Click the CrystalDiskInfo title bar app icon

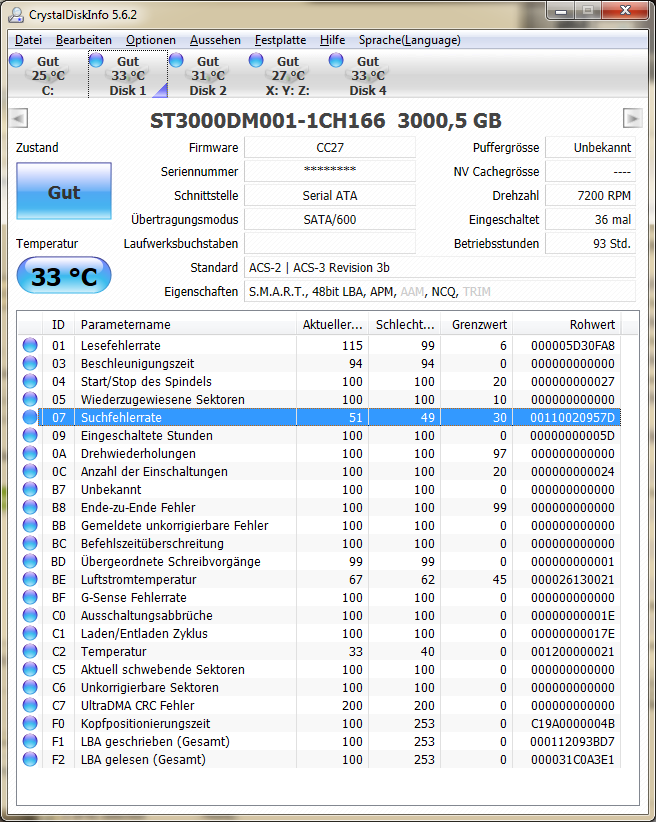(16, 14)
